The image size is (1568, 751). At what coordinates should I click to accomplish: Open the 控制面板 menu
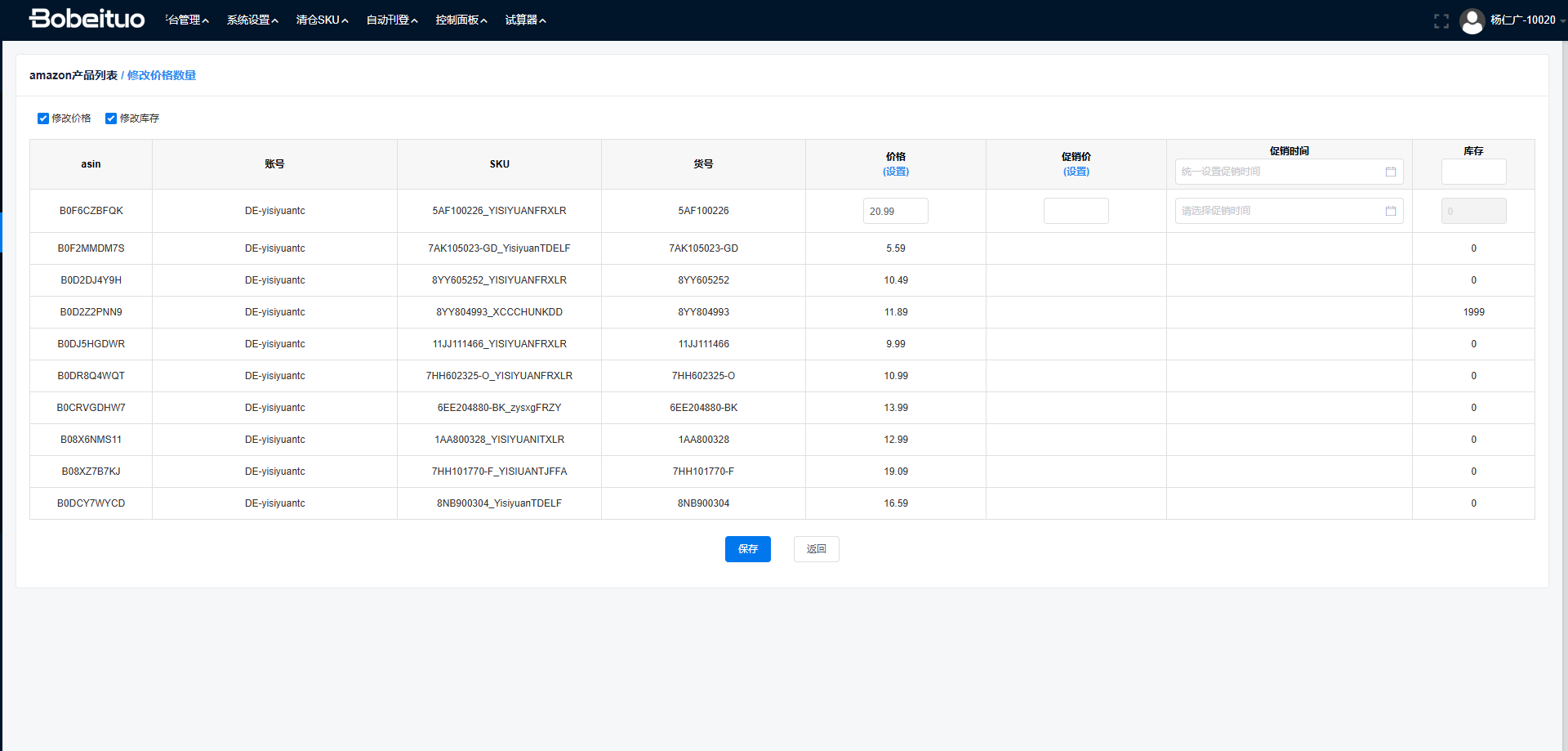[461, 20]
